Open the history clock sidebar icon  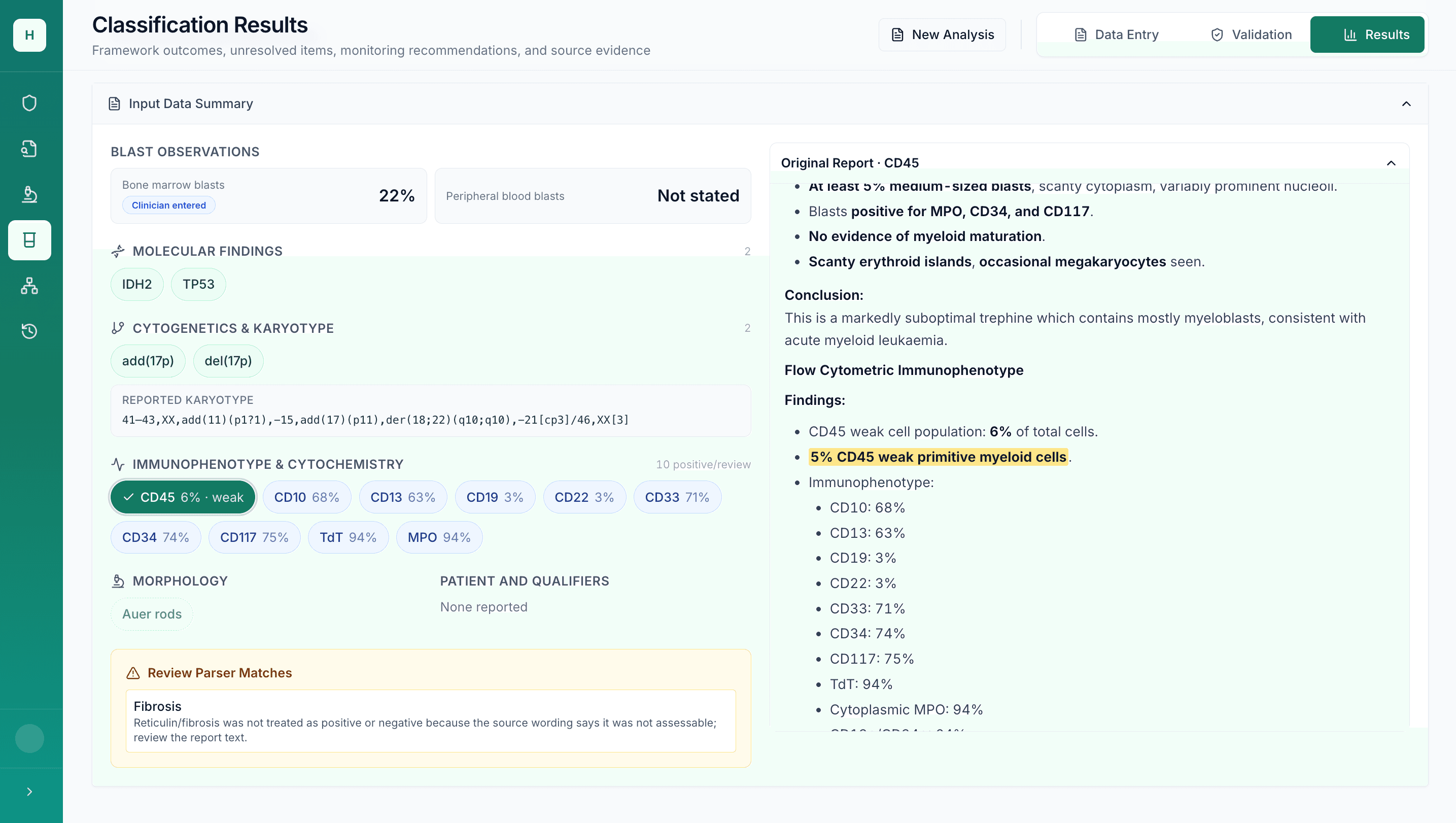[29, 331]
